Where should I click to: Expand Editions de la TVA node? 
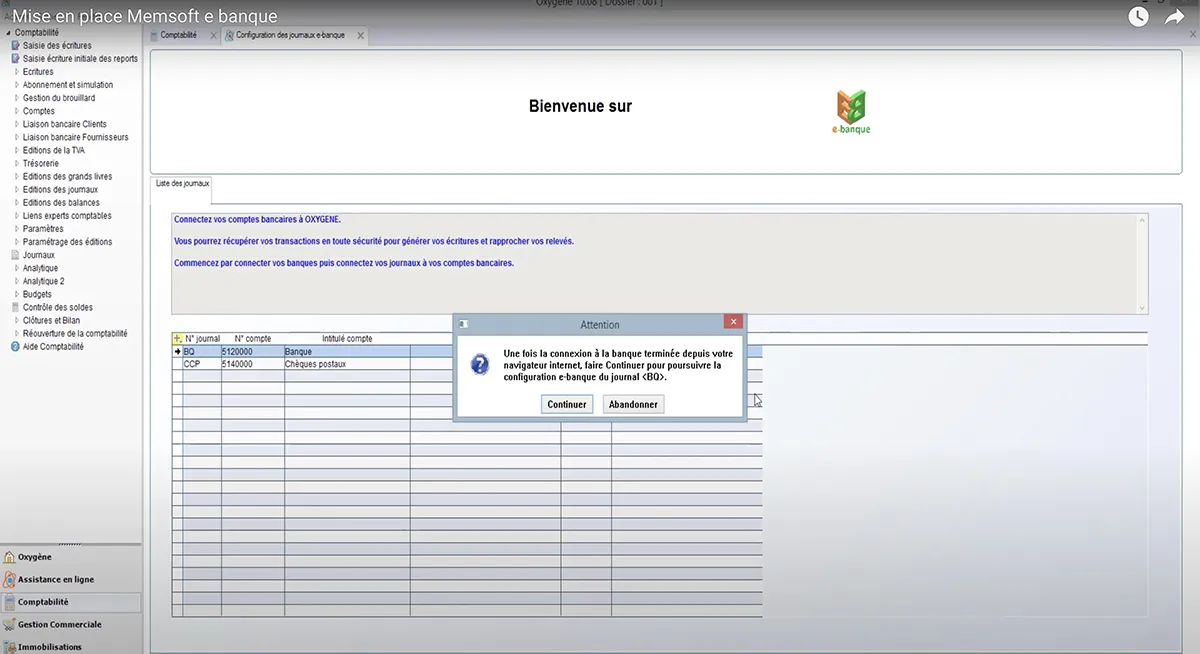tap(17, 150)
